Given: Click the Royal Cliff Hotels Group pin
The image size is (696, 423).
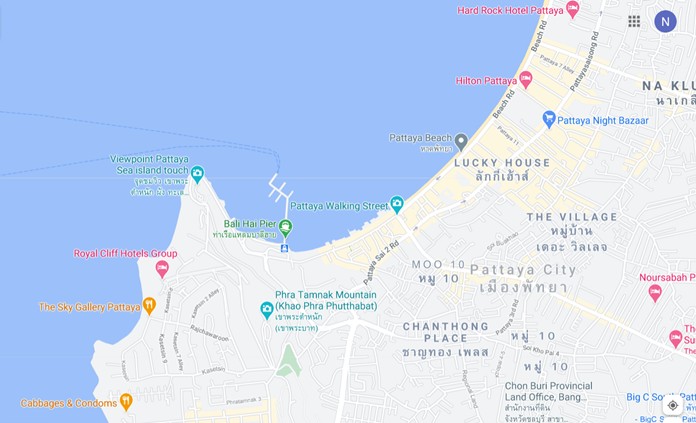Looking at the screenshot, I should tap(162, 269).
